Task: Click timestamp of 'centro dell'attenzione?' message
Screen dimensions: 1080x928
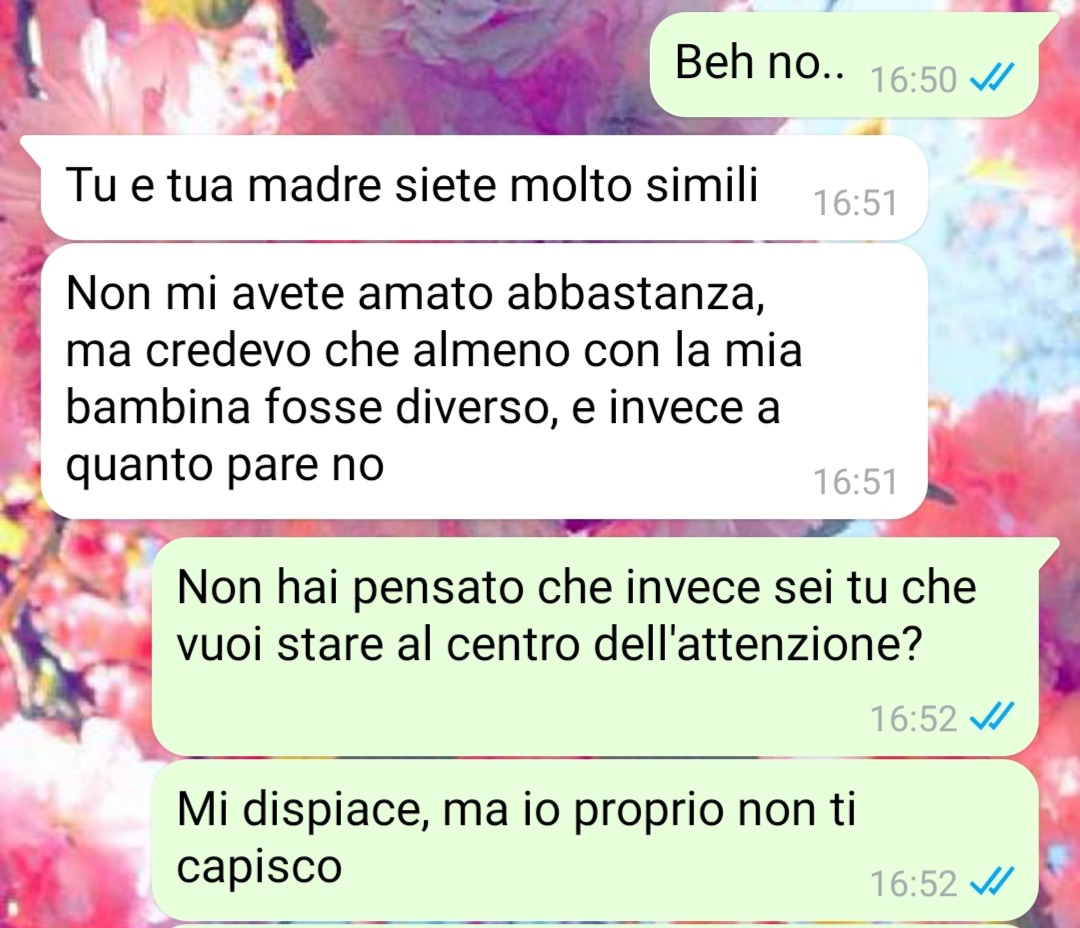Action: point(913,718)
